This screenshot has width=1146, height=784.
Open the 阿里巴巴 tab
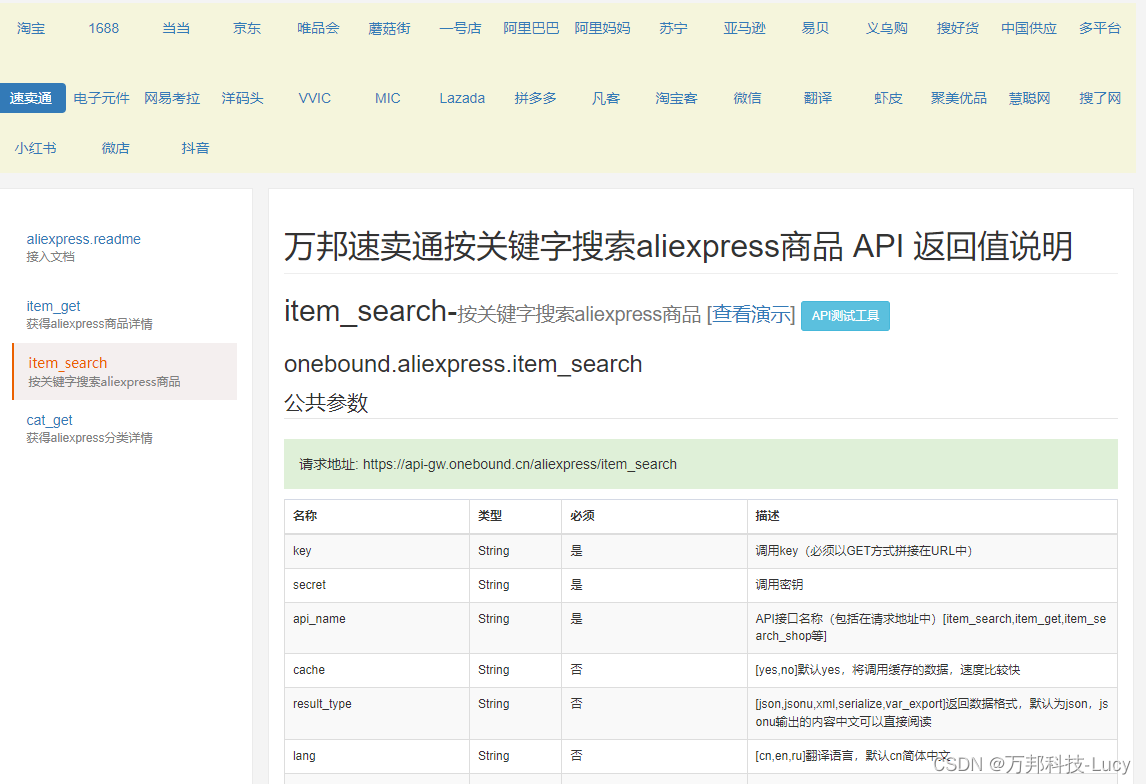531,28
